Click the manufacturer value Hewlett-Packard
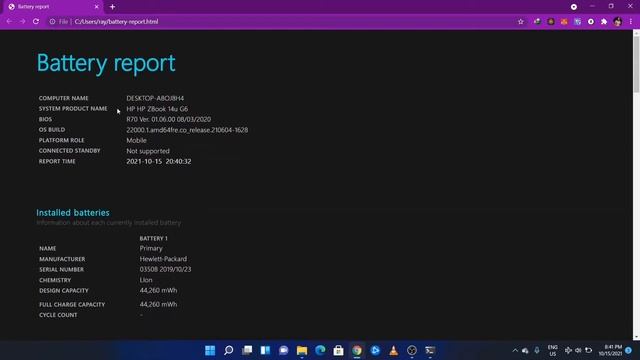The image size is (640, 360). pyautogui.click(x=163, y=259)
